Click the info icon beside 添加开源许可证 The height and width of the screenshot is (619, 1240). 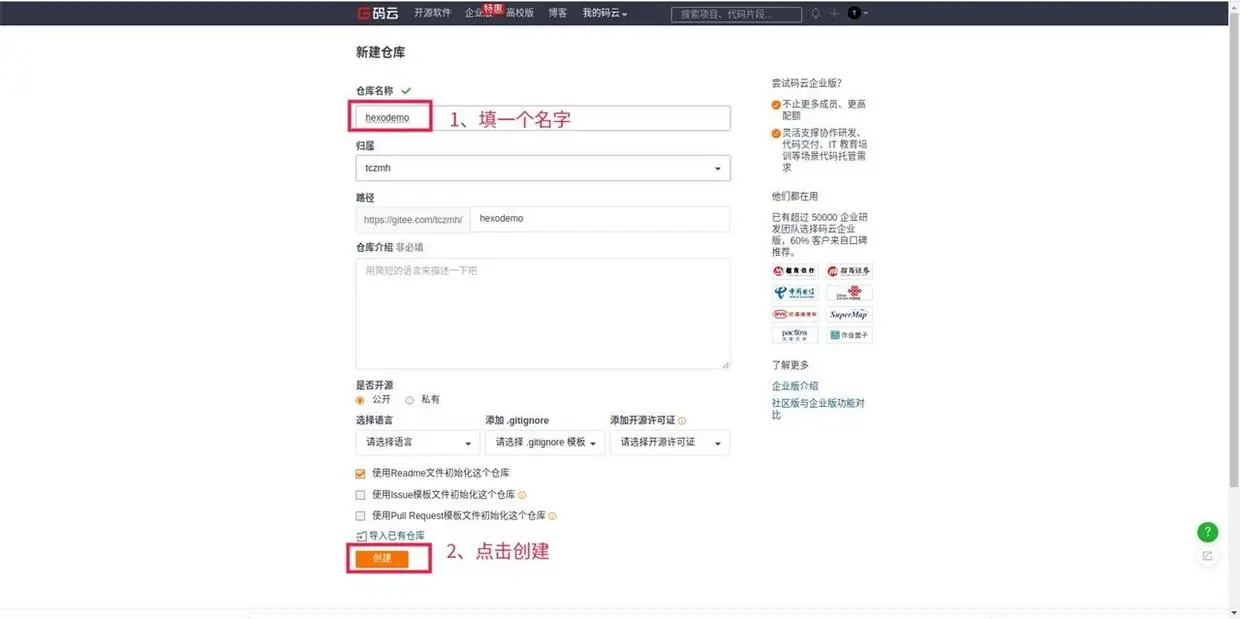682,421
